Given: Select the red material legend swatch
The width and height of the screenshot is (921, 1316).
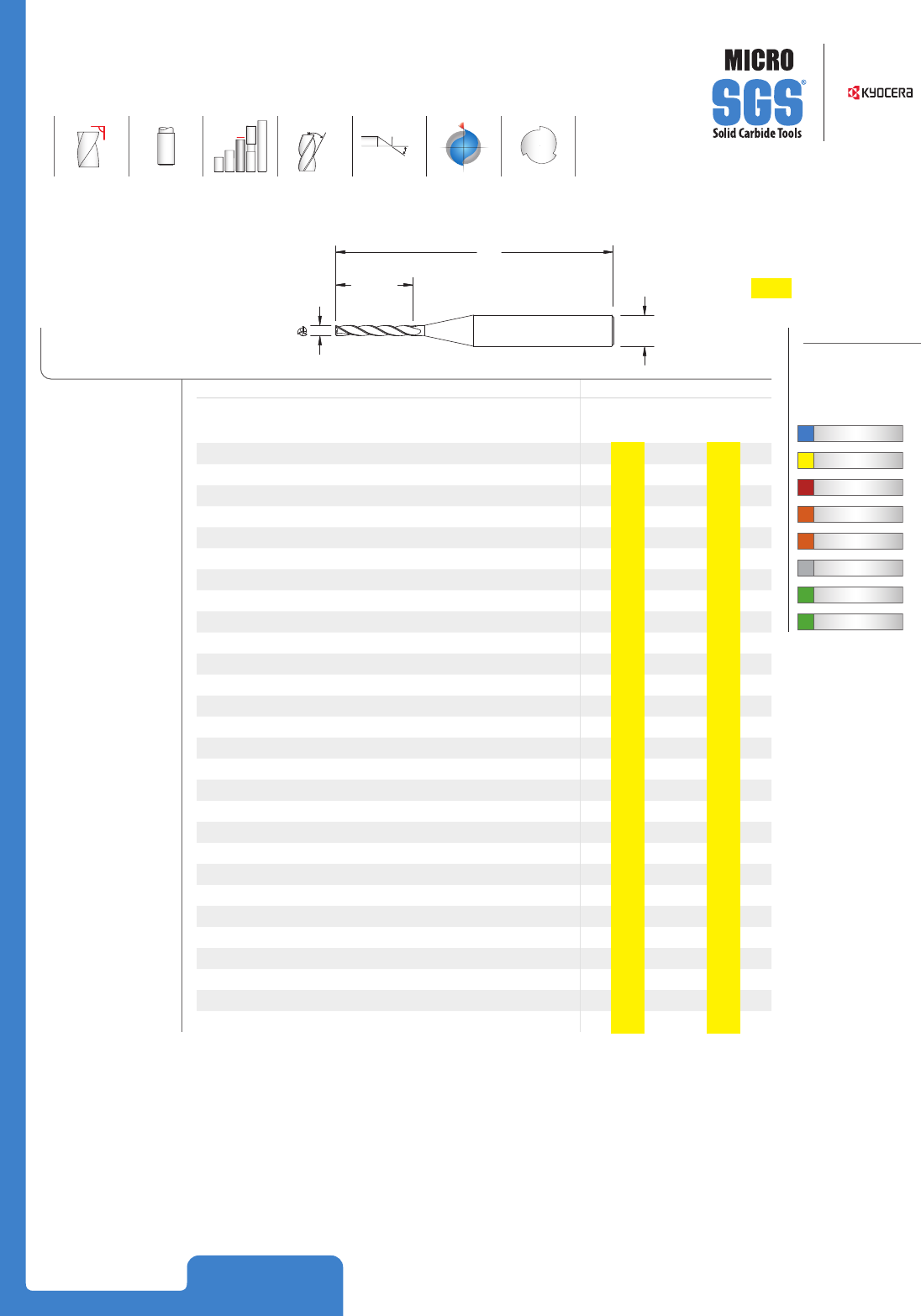Looking at the screenshot, I should (805, 487).
